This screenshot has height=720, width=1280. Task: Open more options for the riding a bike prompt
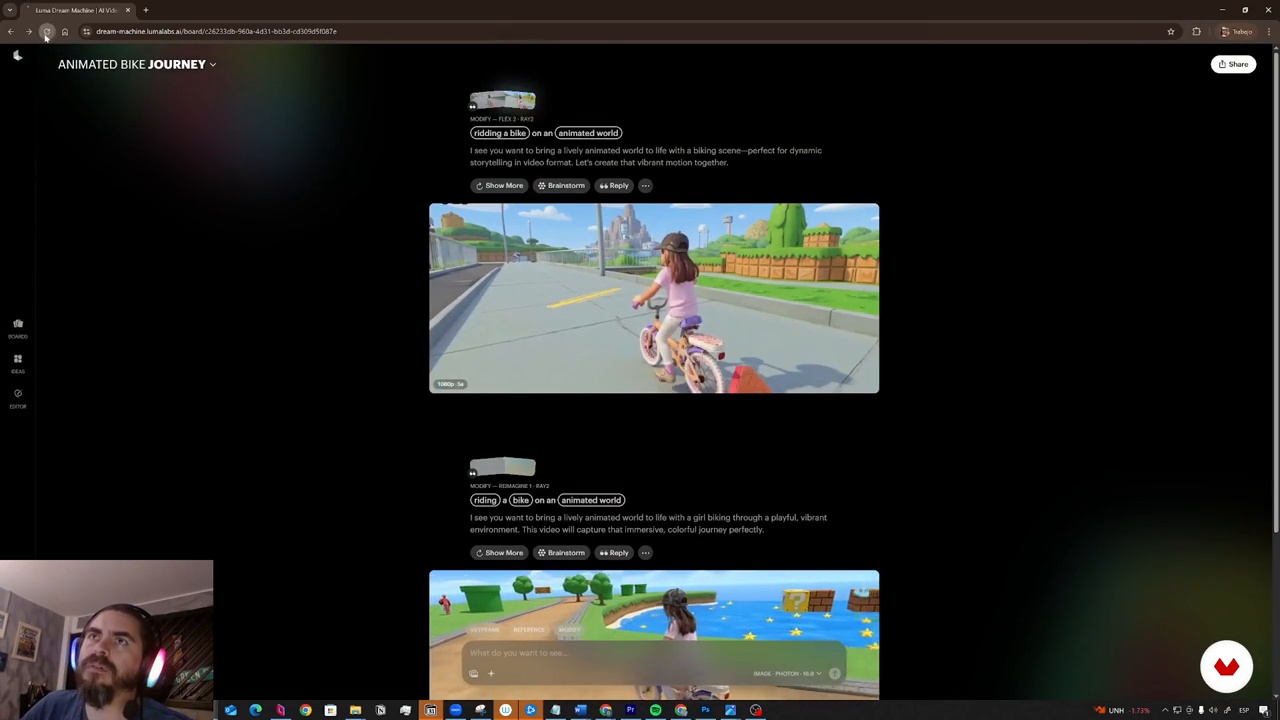646,552
